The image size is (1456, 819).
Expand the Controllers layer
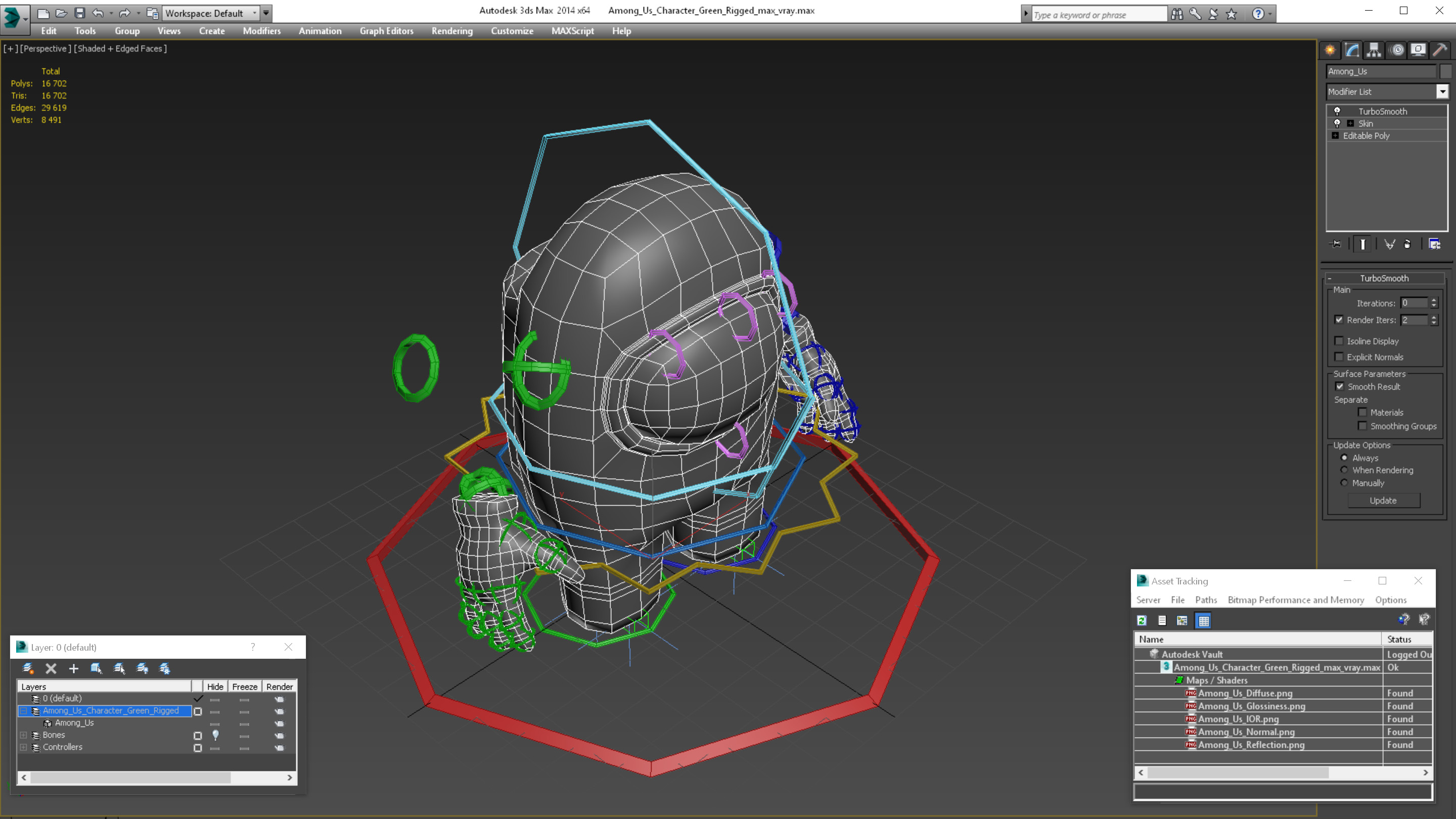pos(23,747)
